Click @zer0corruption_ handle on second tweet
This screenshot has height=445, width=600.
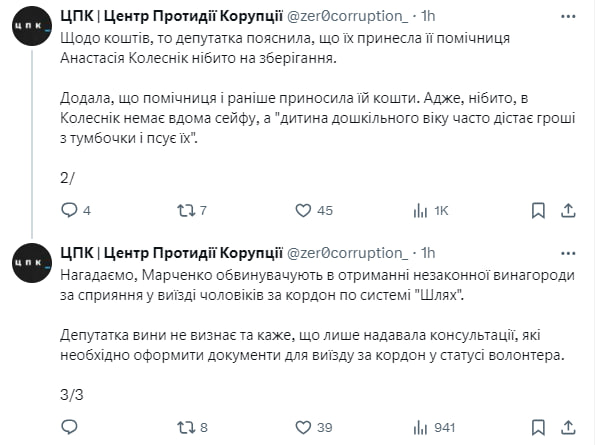349,252
